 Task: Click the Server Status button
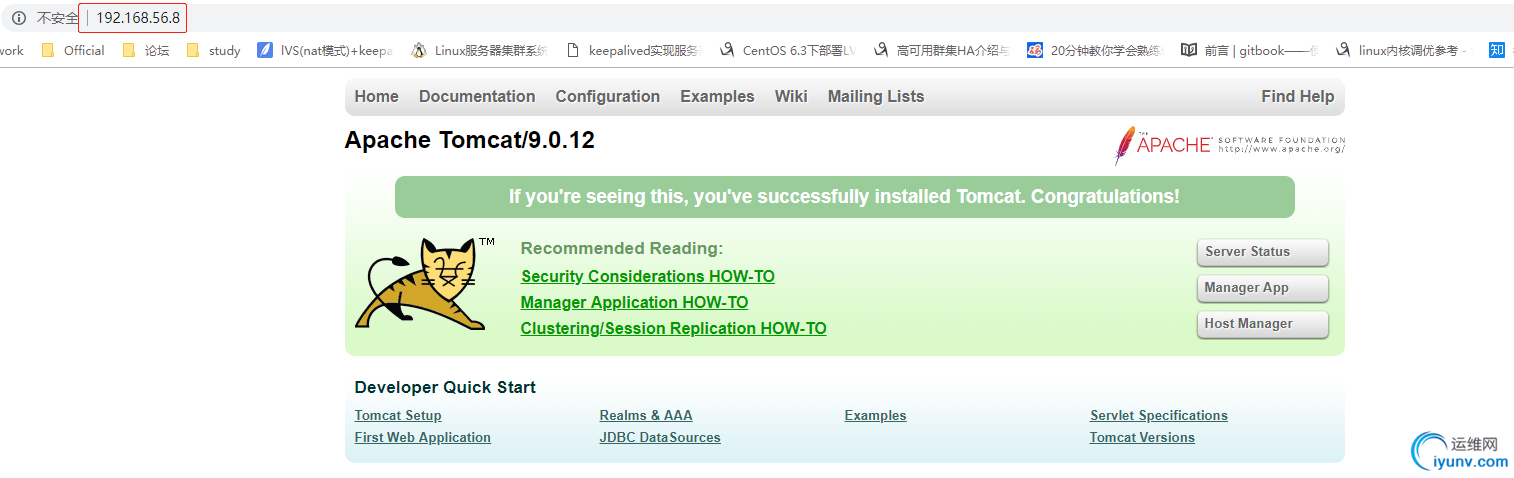[1262, 252]
